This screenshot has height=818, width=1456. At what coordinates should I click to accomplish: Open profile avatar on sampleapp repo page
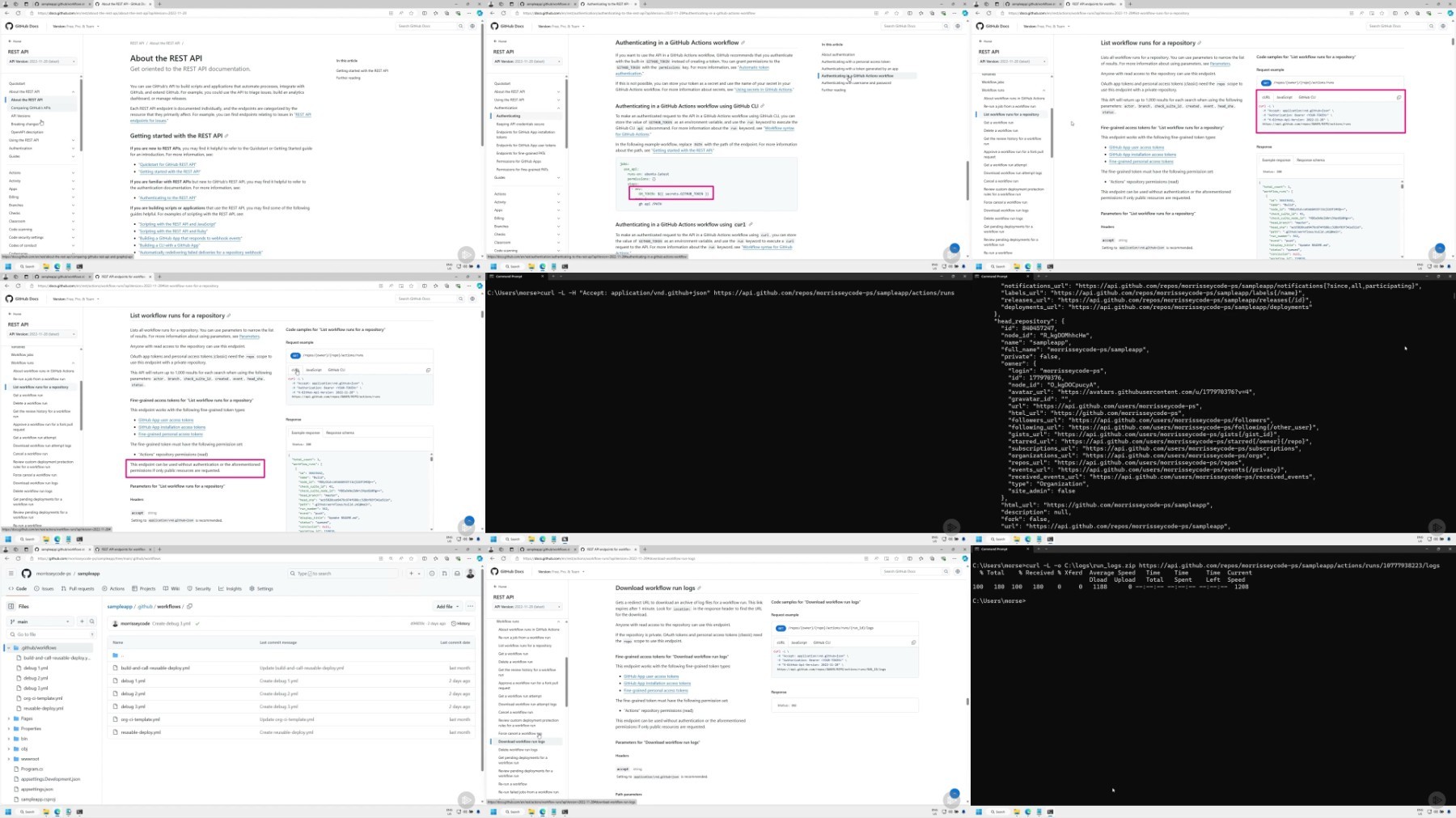tap(470, 573)
